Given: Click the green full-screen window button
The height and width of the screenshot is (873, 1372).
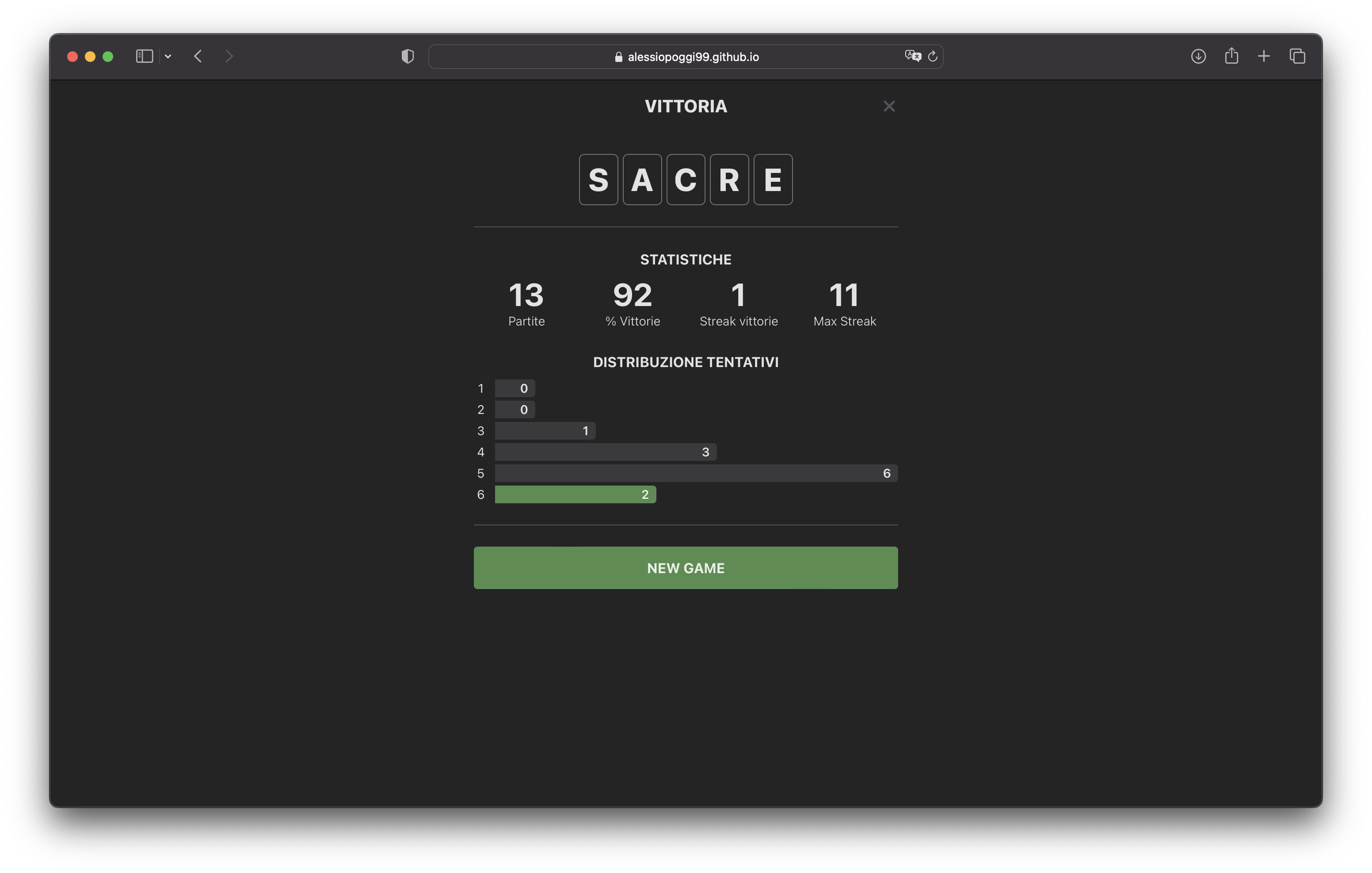Looking at the screenshot, I should click(x=108, y=57).
